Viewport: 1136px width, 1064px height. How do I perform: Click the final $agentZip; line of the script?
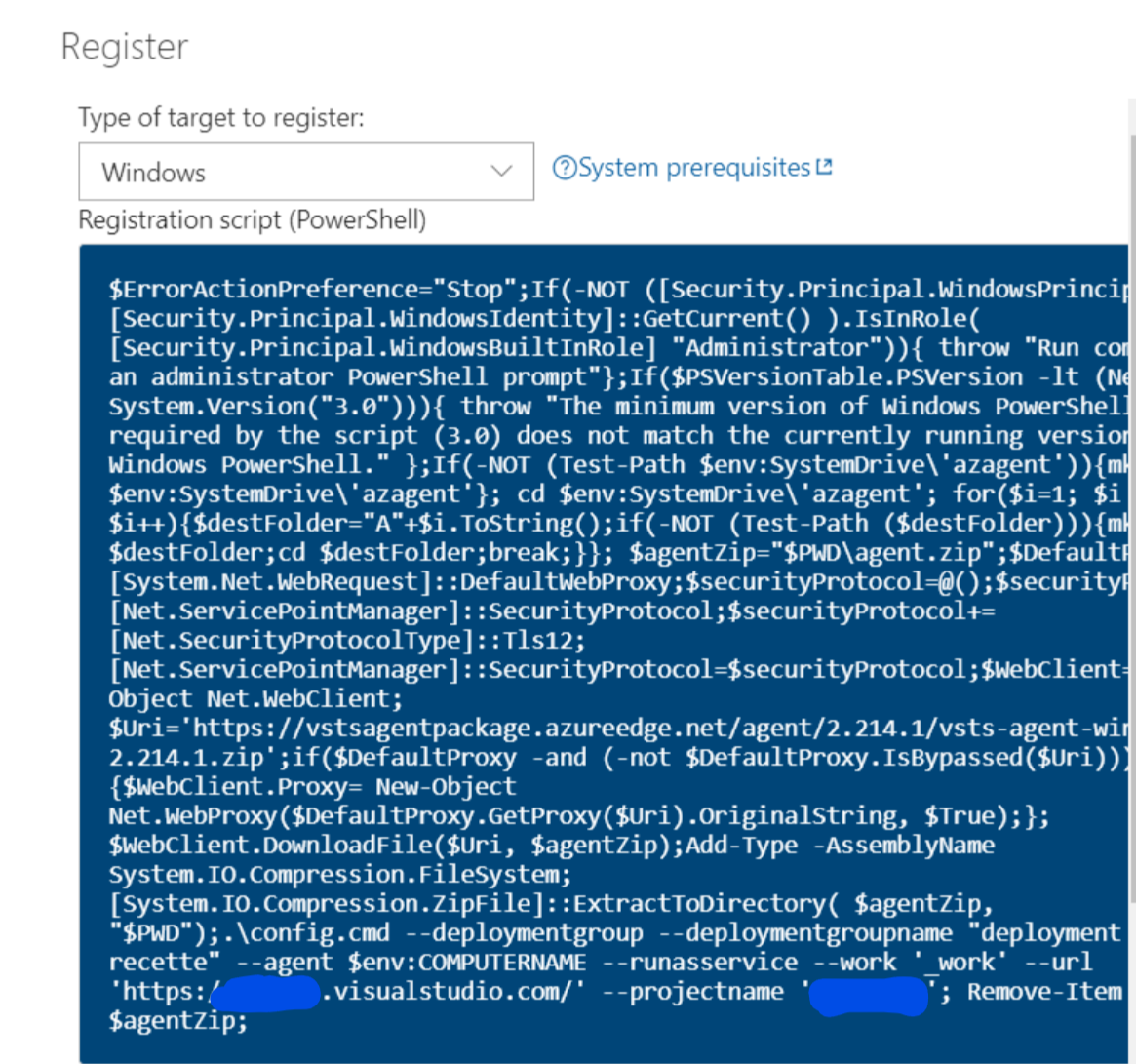178,1021
